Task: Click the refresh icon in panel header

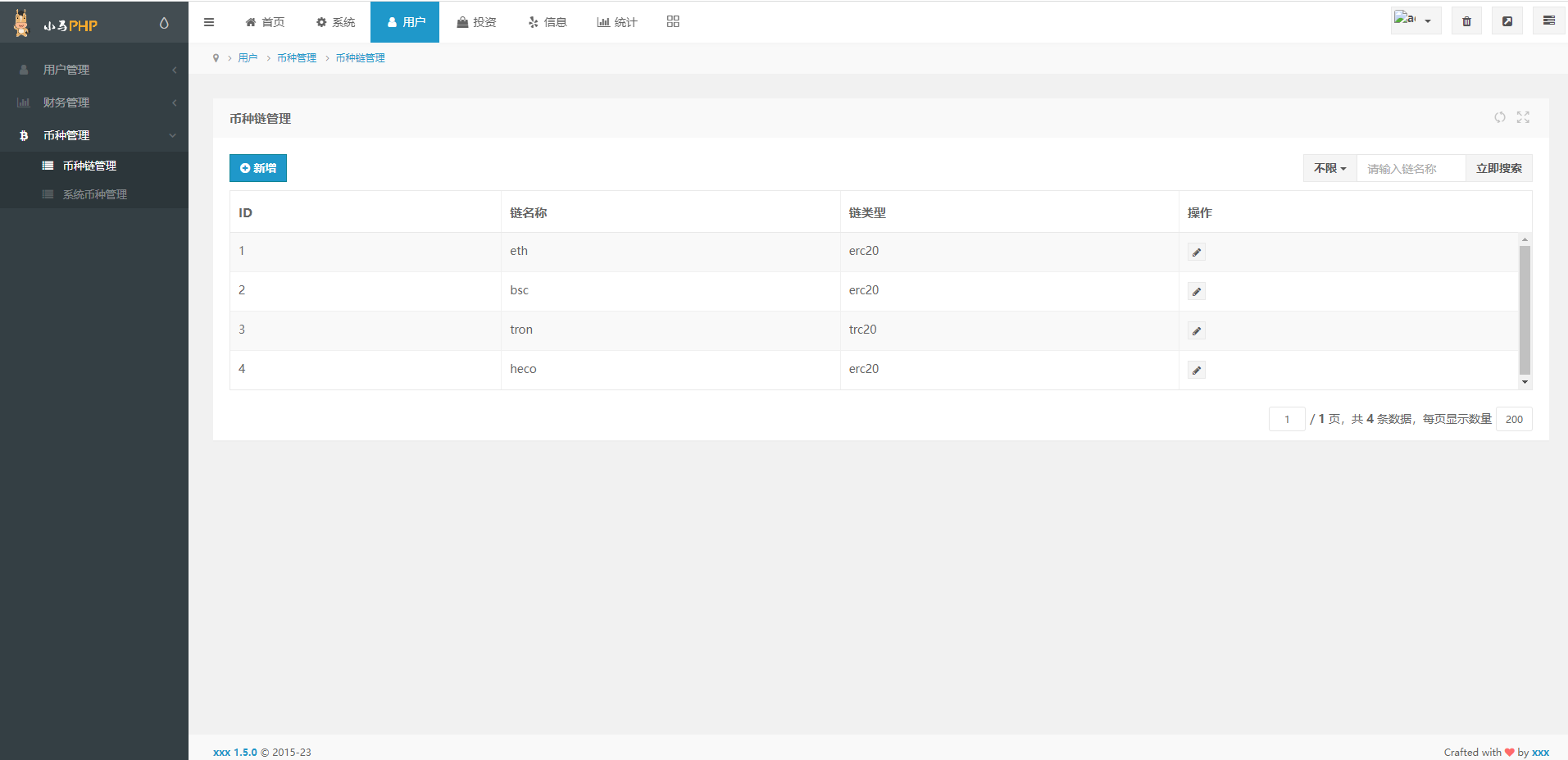Action: click(x=1499, y=117)
